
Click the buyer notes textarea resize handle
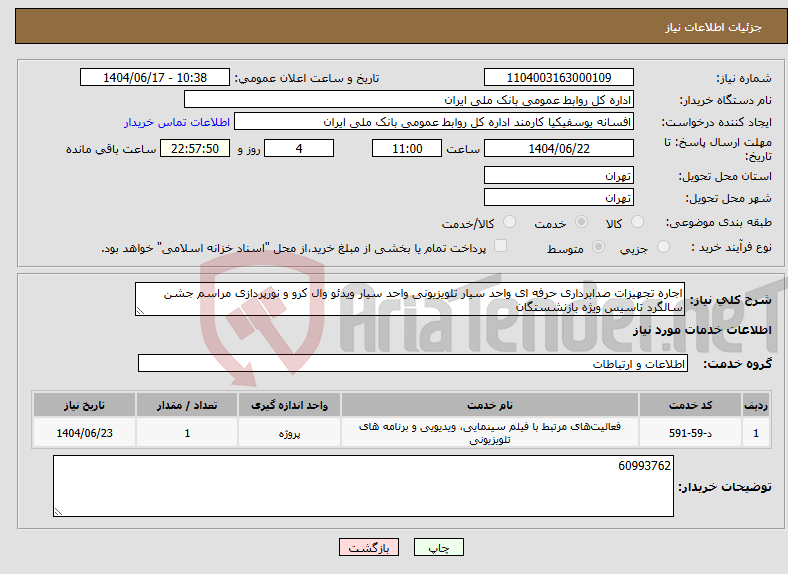[58, 512]
